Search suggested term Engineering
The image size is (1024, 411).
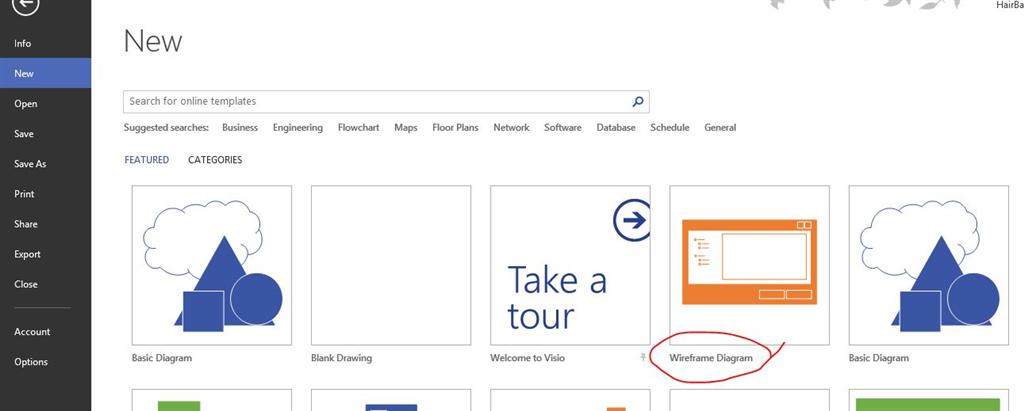point(298,127)
